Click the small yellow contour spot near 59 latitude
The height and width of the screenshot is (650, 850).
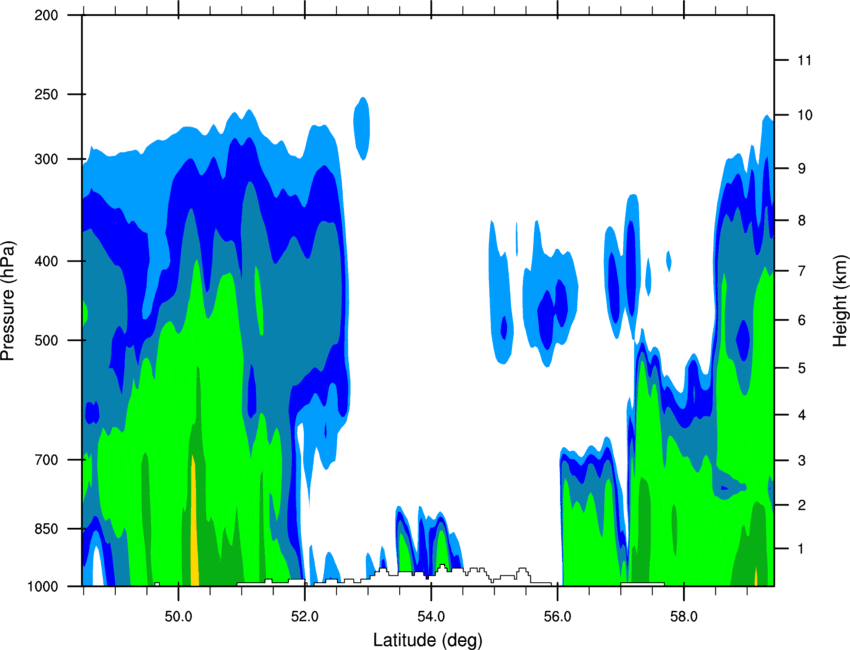pyautogui.click(x=756, y=577)
